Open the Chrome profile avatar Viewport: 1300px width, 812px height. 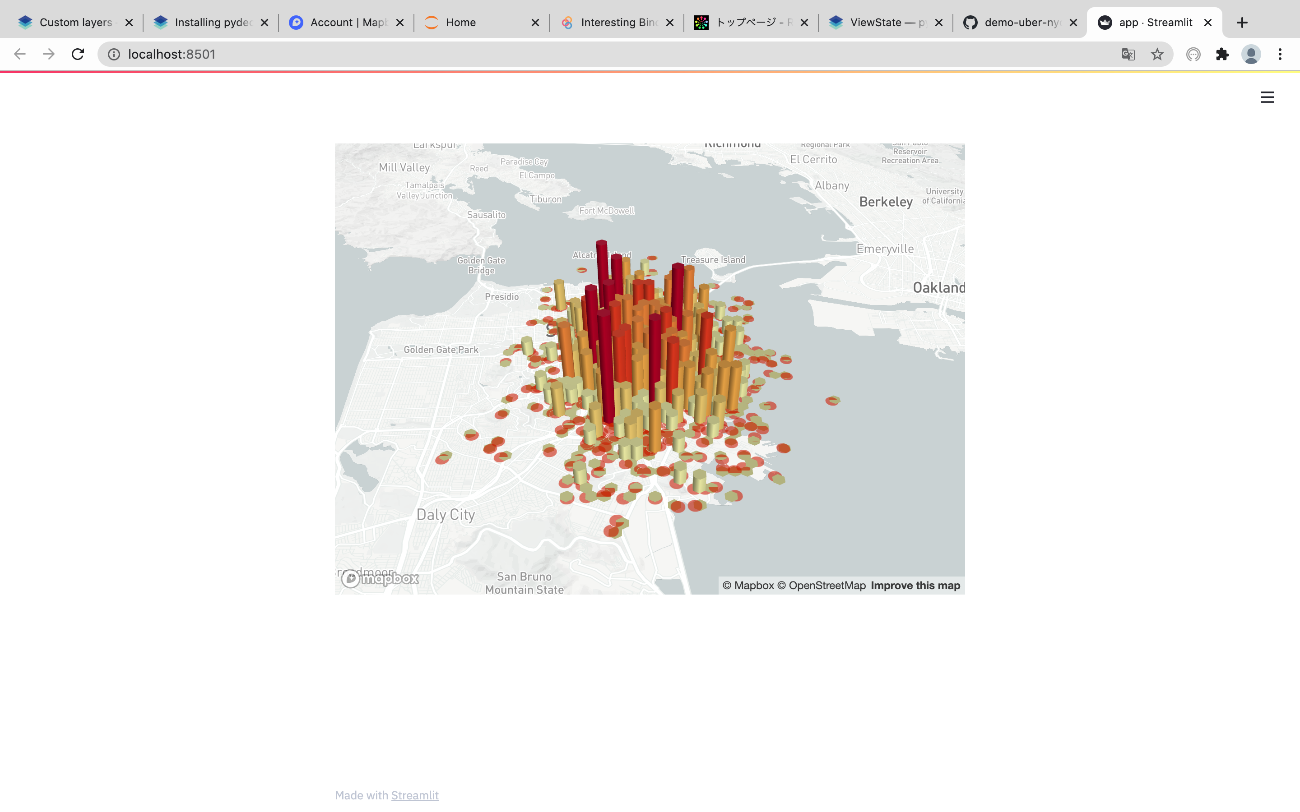pos(1251,54)
